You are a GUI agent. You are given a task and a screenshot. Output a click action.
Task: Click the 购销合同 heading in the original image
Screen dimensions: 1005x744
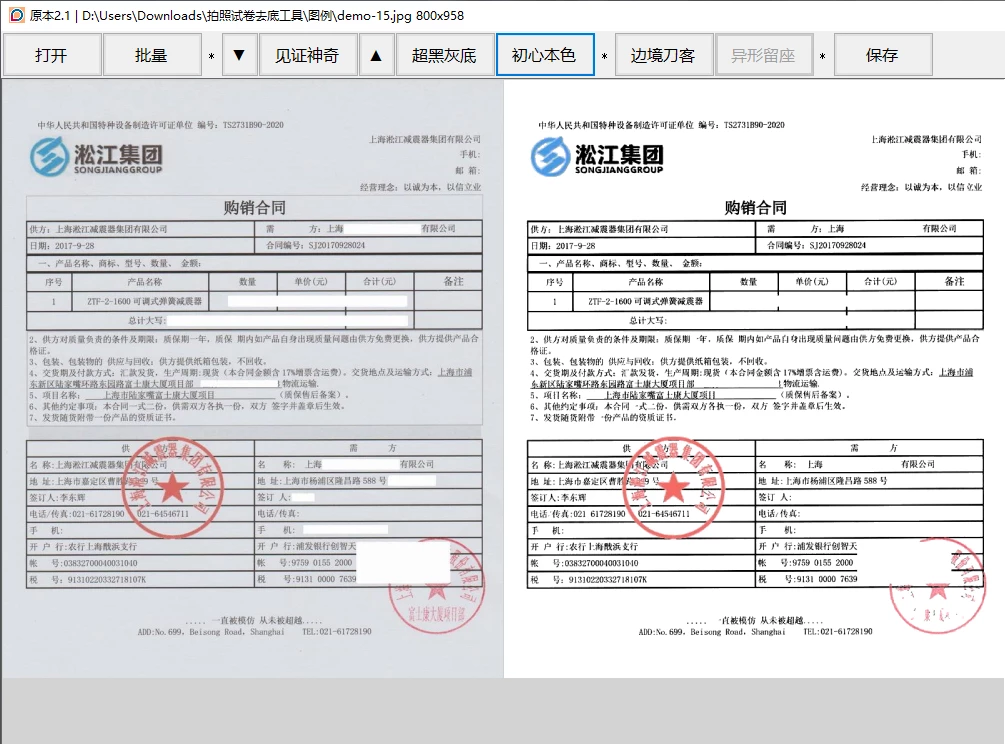[254, 208]
